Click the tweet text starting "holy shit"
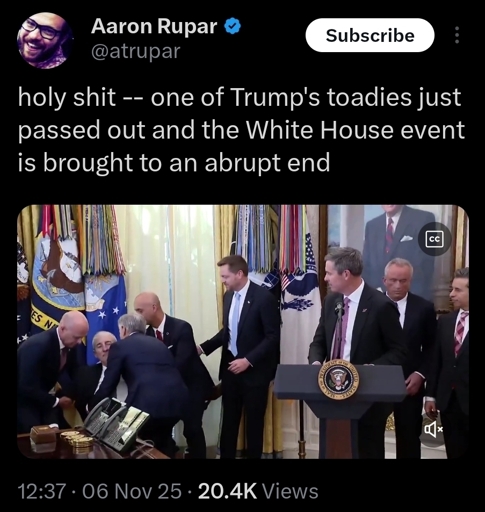 tap(241, 130)
